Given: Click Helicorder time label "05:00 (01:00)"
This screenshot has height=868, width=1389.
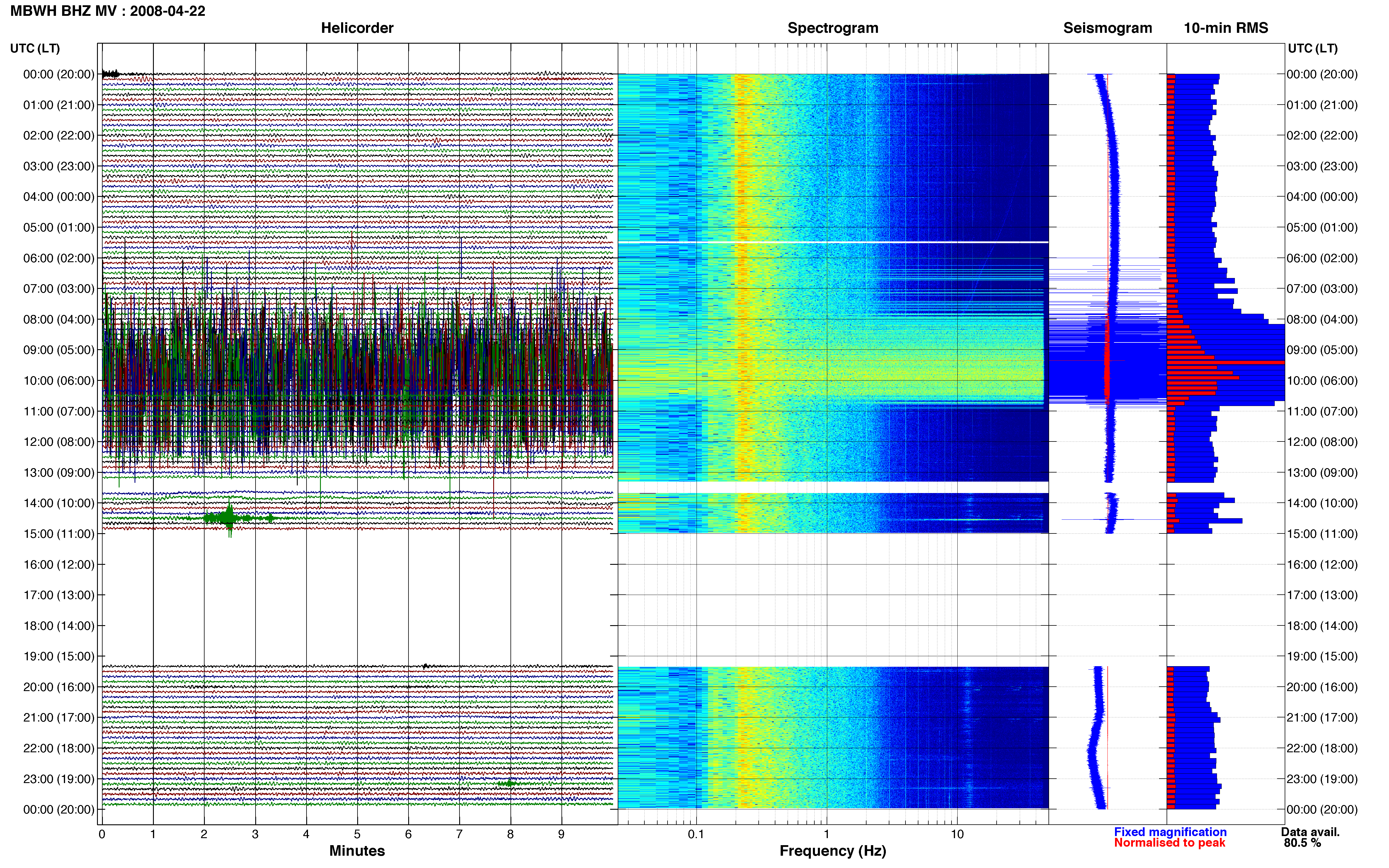Looking at the screenshot, I should [59, 227].
